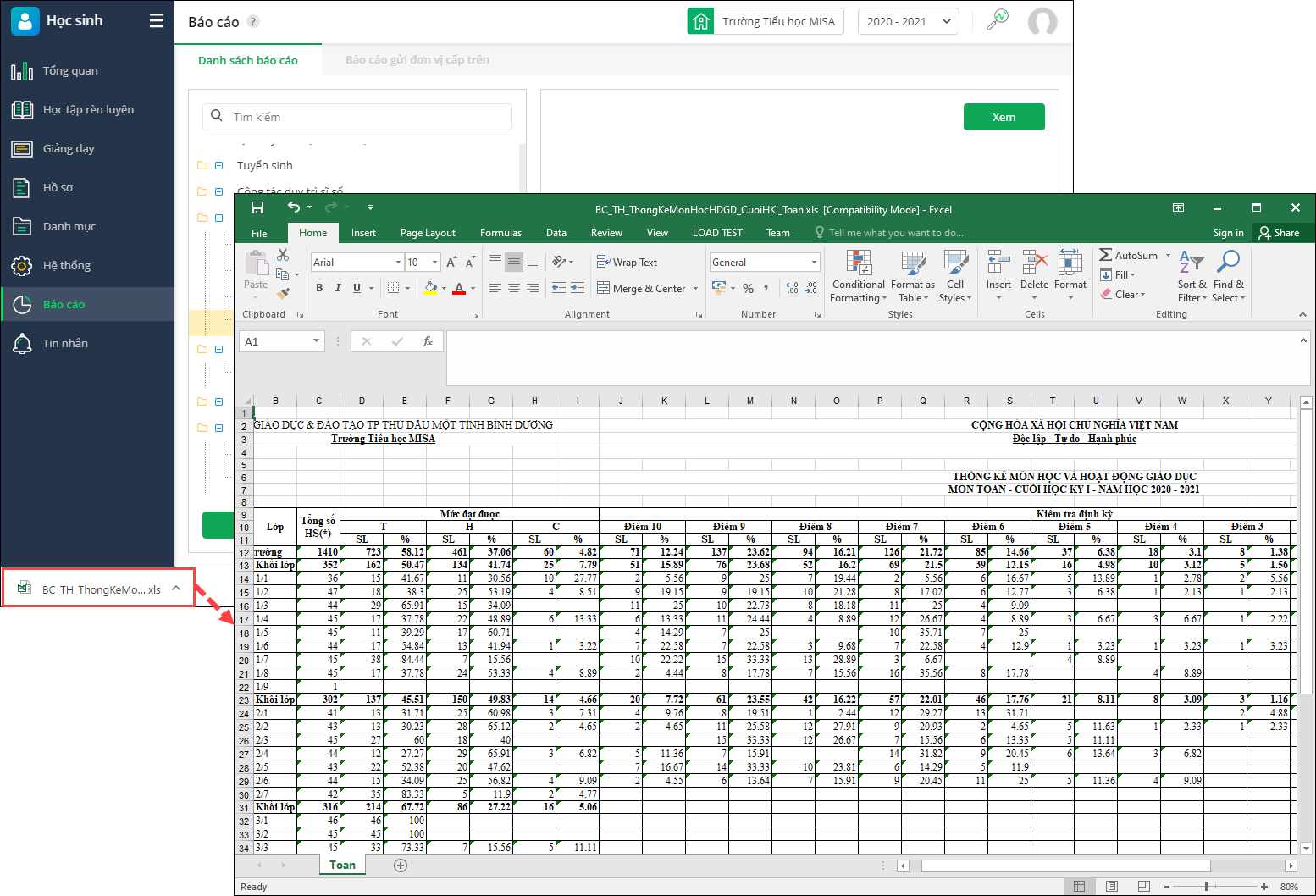Toggle Wrap Text for selected cells

pos(628,263)
